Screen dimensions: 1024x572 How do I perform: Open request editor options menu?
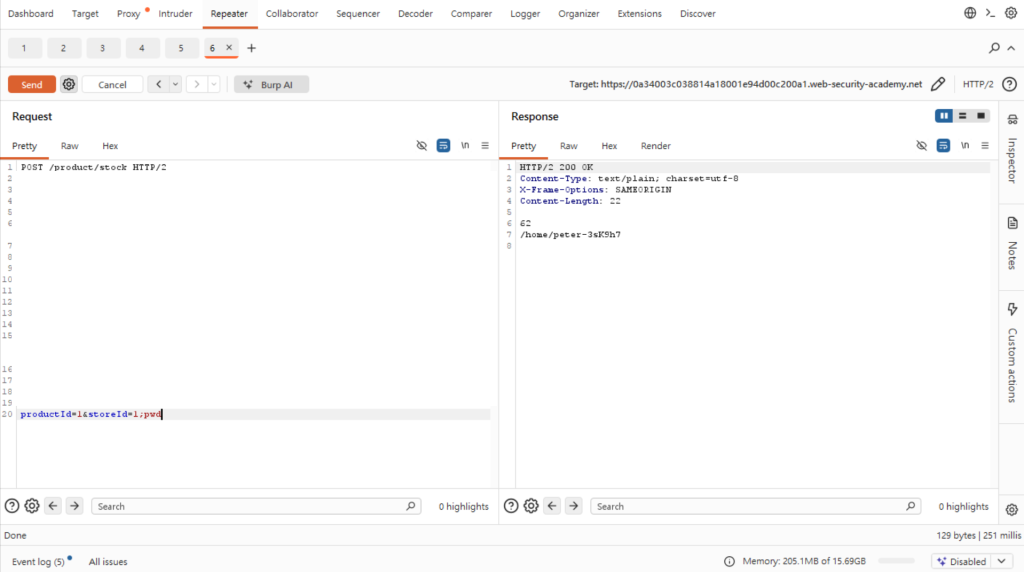coord(485,145)
